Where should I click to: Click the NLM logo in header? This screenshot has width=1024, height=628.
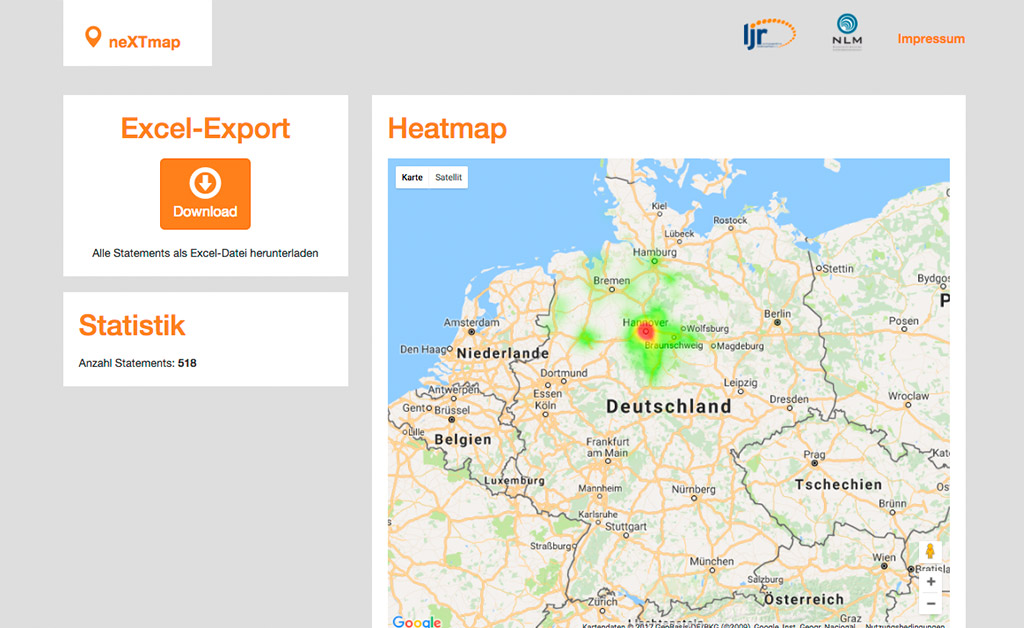pos(846,32)
